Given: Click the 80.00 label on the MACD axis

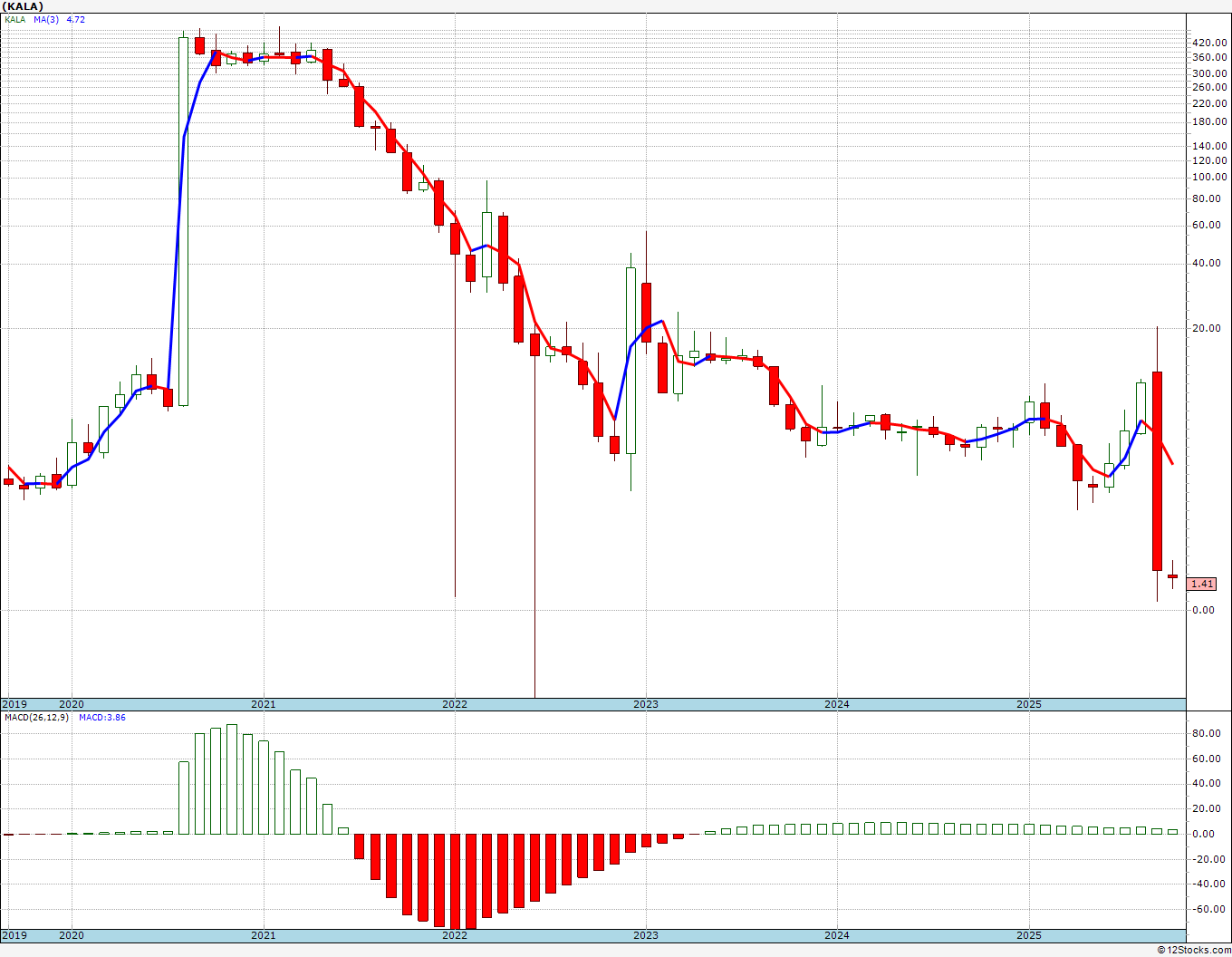Looking at the screenshot, I should pos(1208,733).
